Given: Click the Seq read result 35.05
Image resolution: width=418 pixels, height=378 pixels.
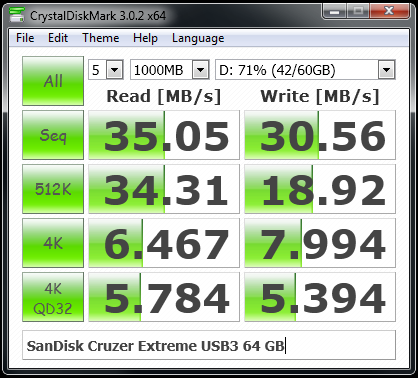Looking at the screenshot, I should 164,135.
